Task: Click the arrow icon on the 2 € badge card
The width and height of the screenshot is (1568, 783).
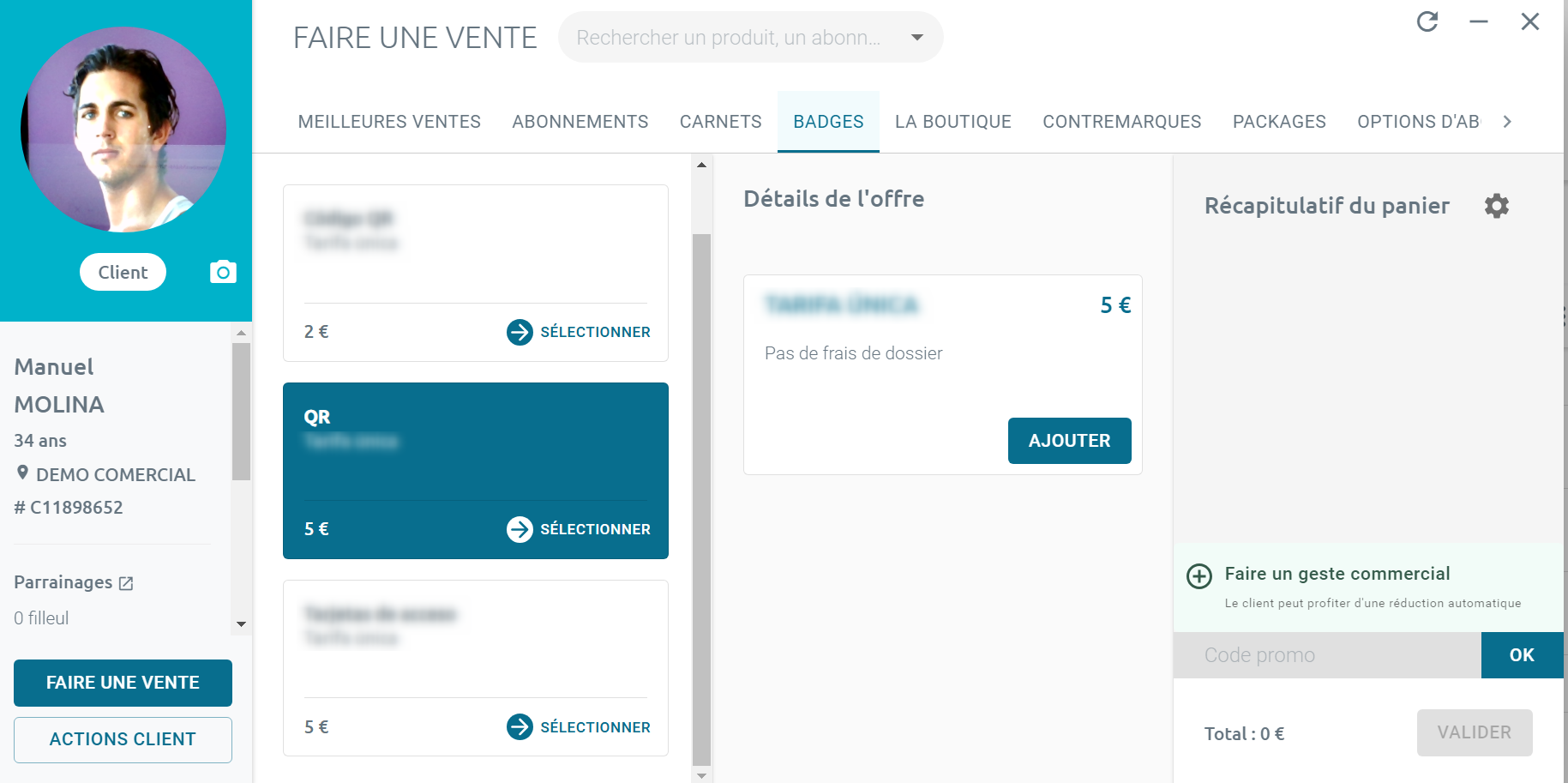Action: click(x=520, y=332)
